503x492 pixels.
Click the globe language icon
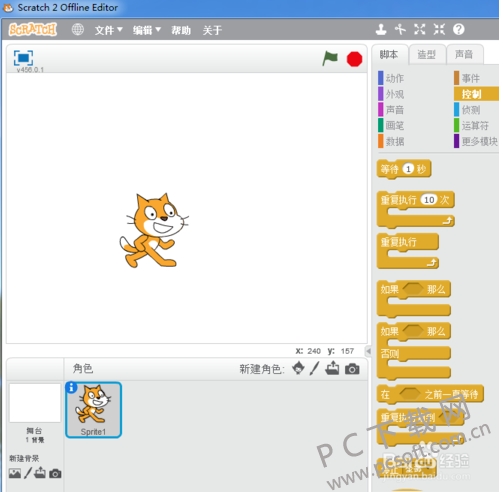click(x=78, y=30)
